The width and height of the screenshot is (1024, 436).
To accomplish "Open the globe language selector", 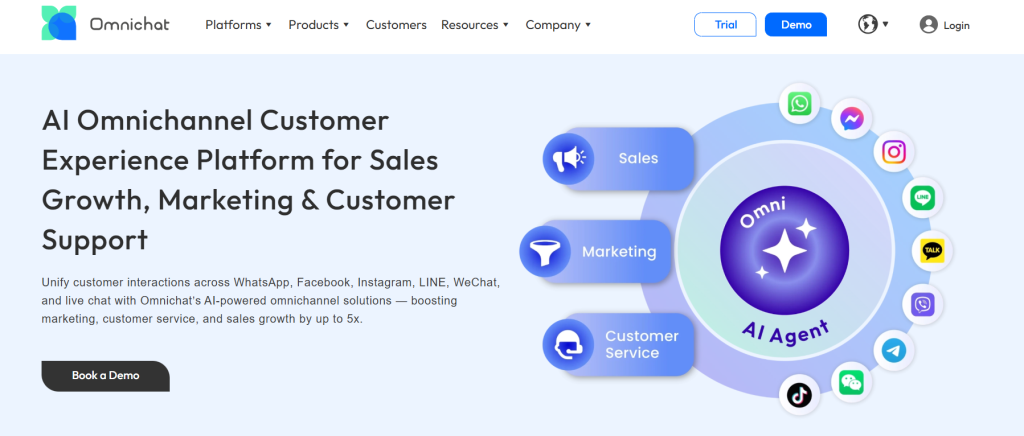I will point(872,24).
